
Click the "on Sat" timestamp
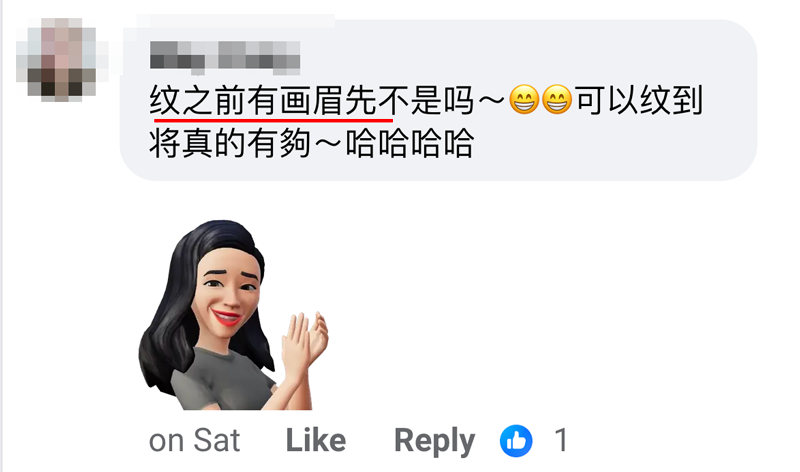(x=194, y=440)
